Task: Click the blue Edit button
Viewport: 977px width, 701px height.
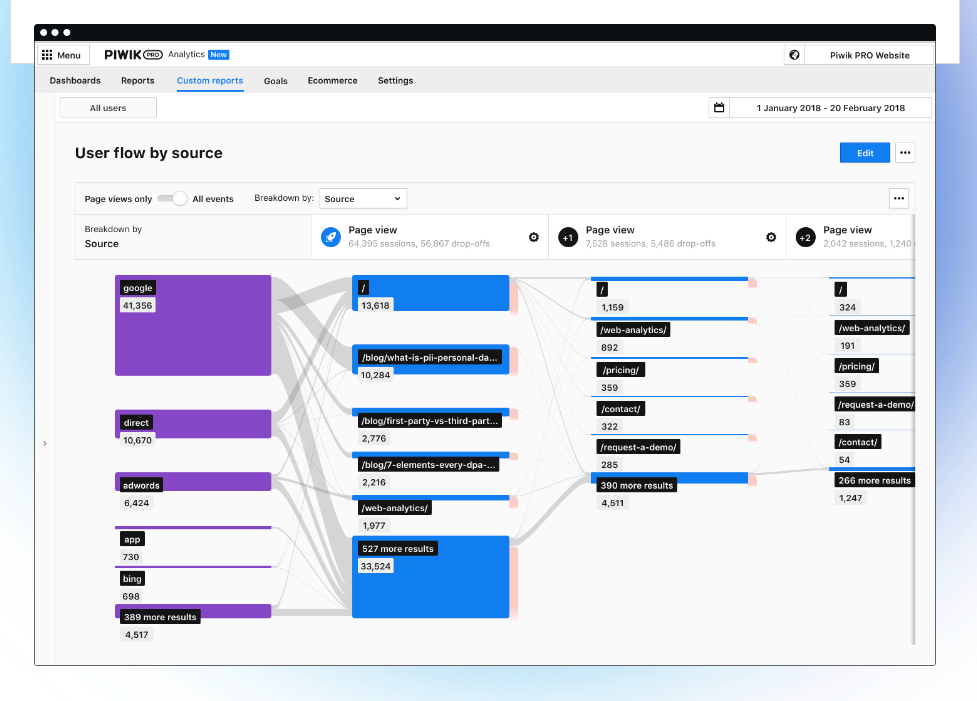Action: click(x=865, y=153)
